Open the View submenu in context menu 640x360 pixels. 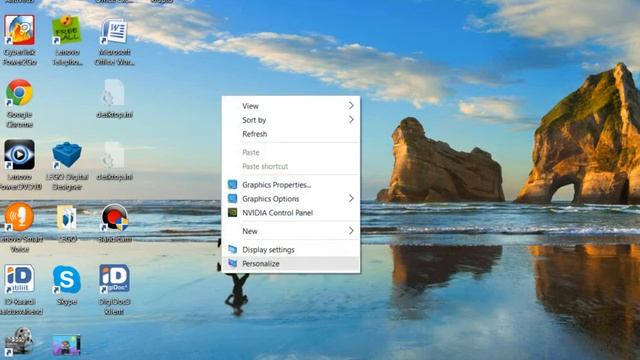[x=291, y=106]
